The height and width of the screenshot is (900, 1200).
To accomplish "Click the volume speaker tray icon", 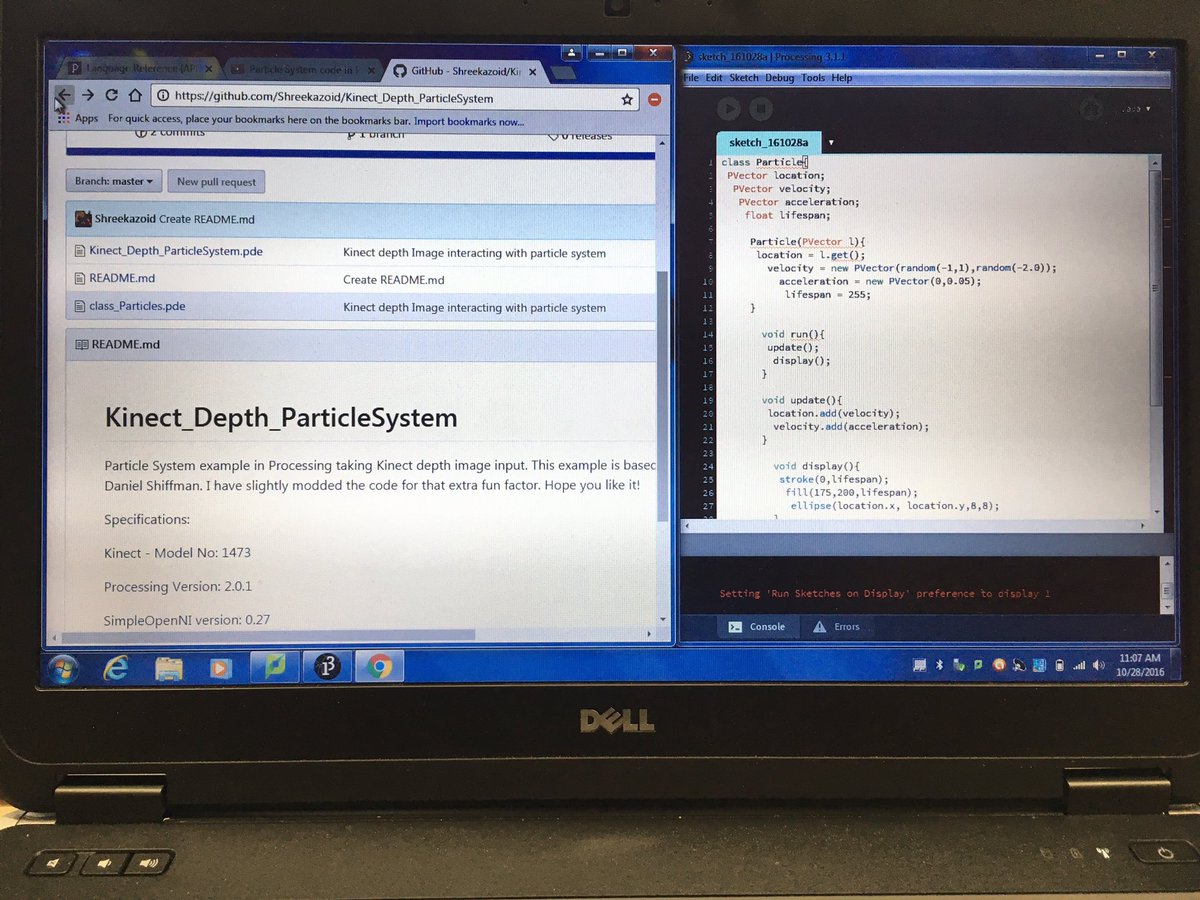I will 1100,665.
